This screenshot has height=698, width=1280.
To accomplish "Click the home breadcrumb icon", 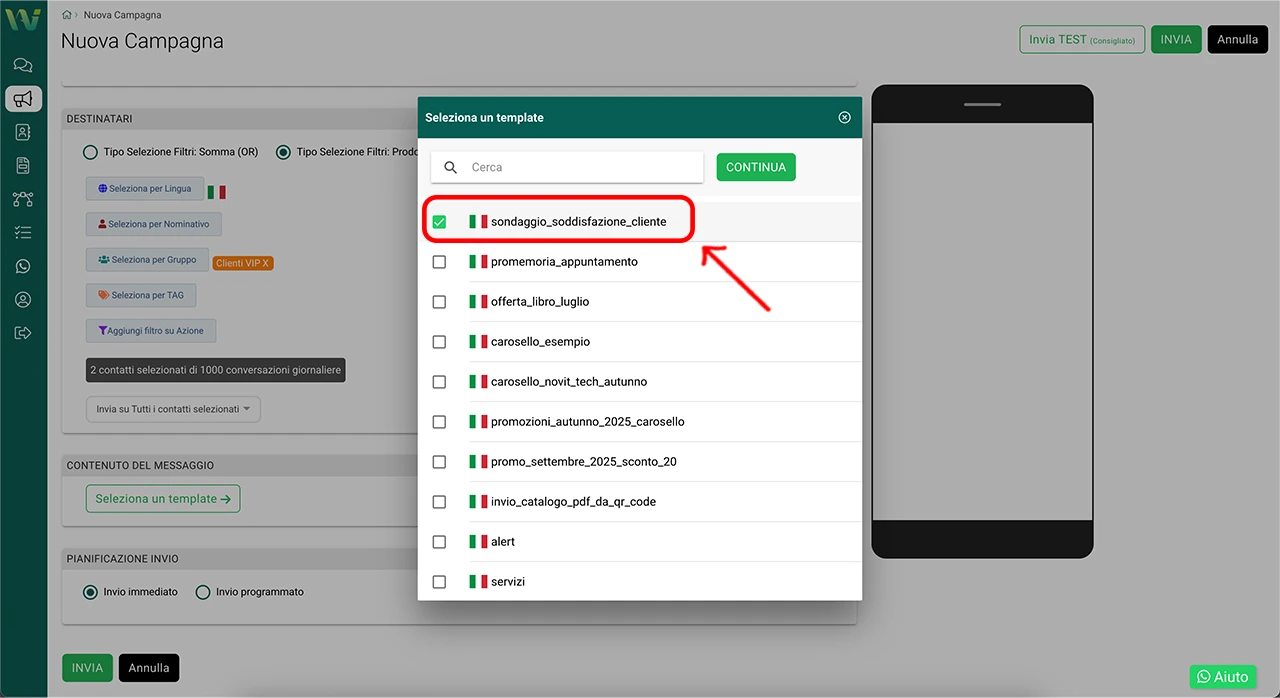I will tap(66, 15).
